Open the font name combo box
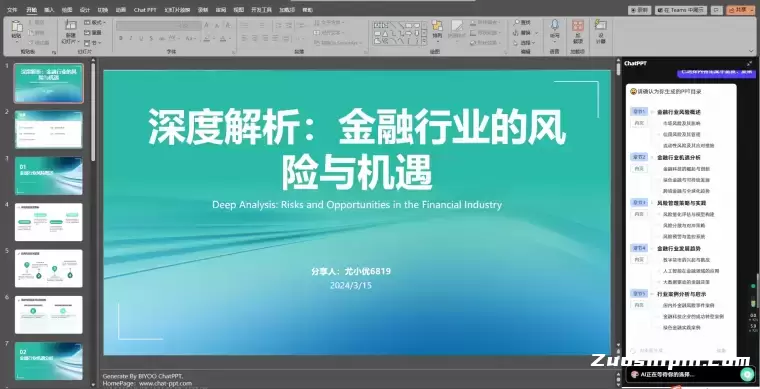The height and width of the screenshot is (389, 760). (x=150, y=26)
